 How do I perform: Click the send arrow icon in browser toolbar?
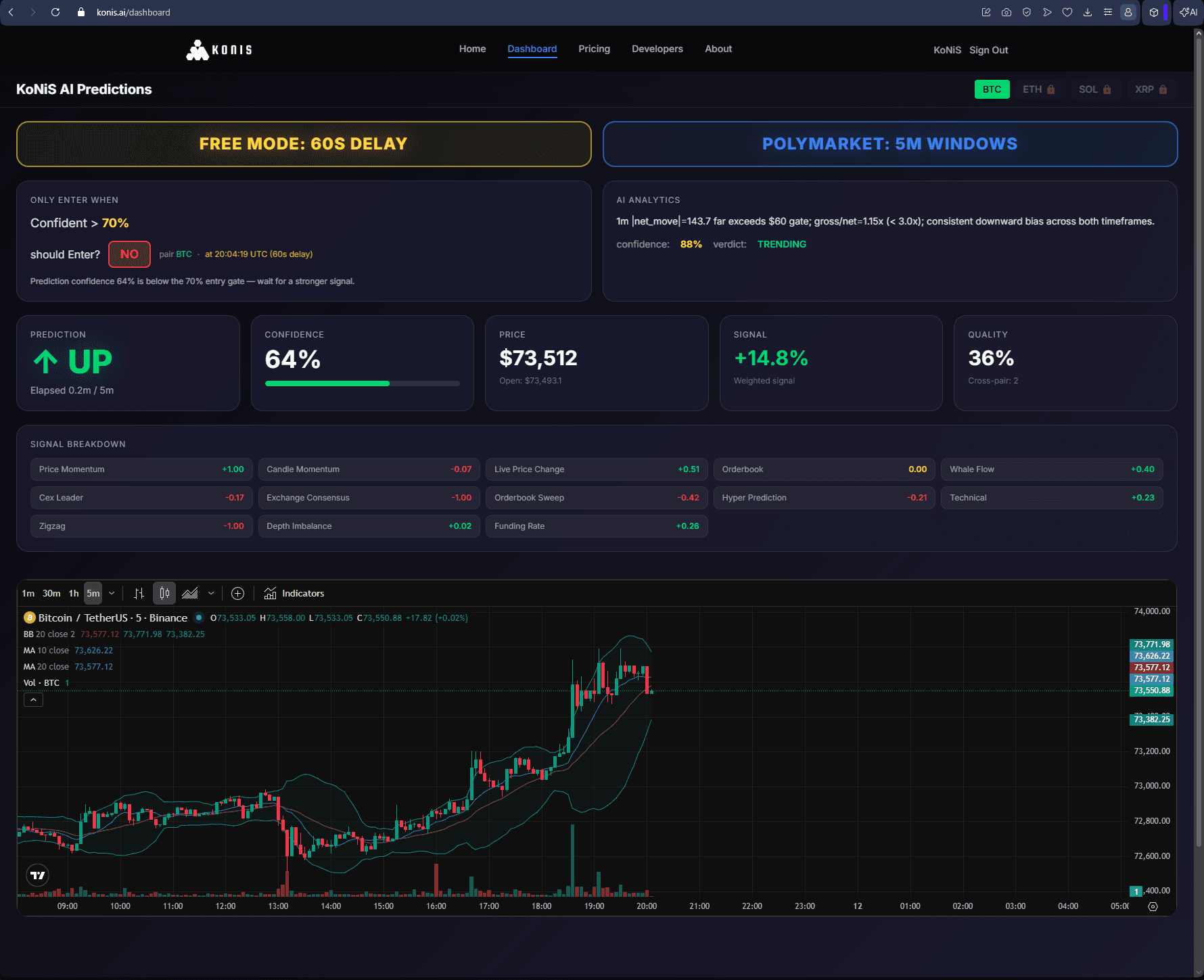coord(1047,12)
